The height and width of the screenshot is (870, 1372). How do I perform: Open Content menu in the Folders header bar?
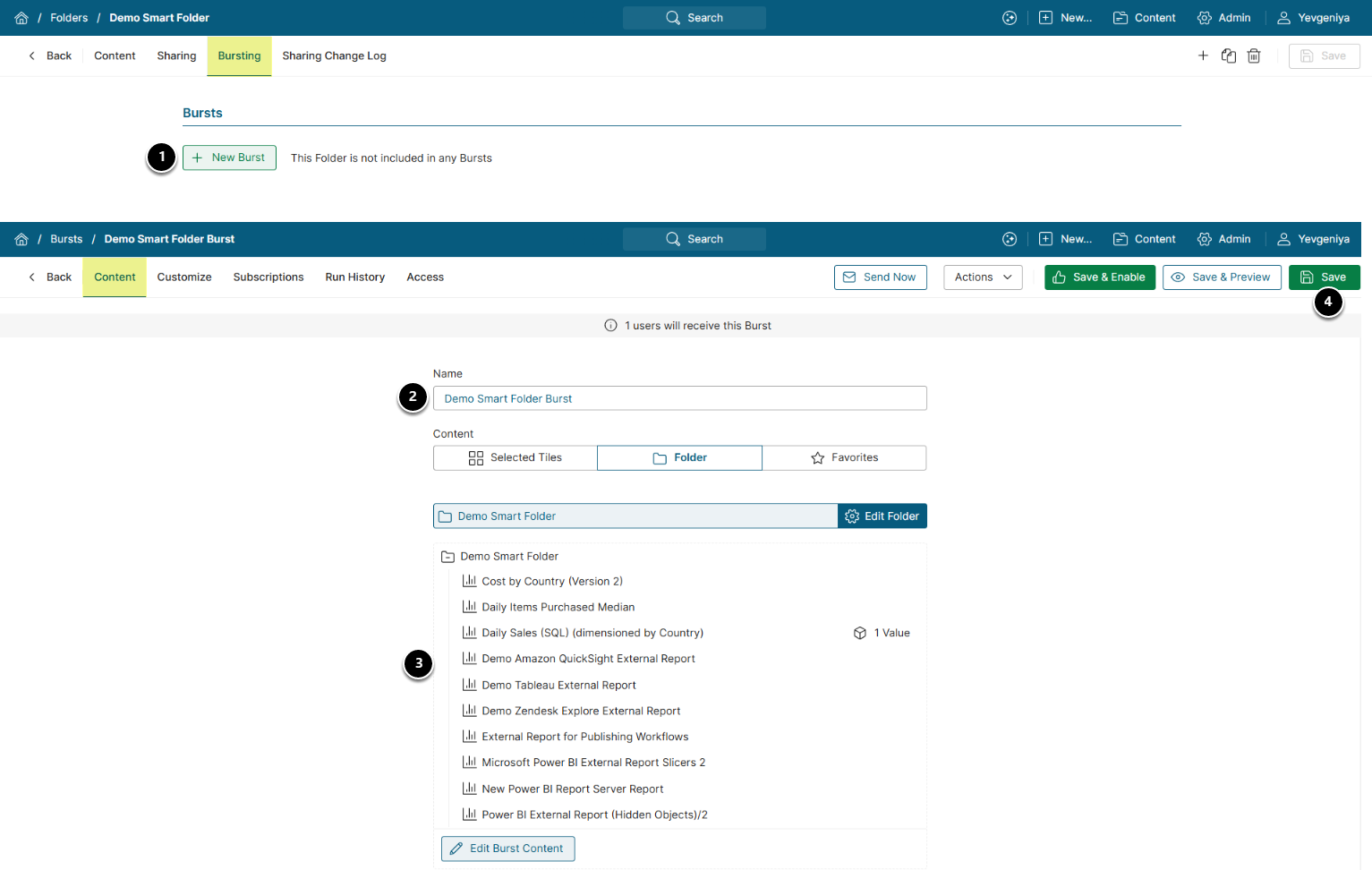click(x=1144, y=18)
